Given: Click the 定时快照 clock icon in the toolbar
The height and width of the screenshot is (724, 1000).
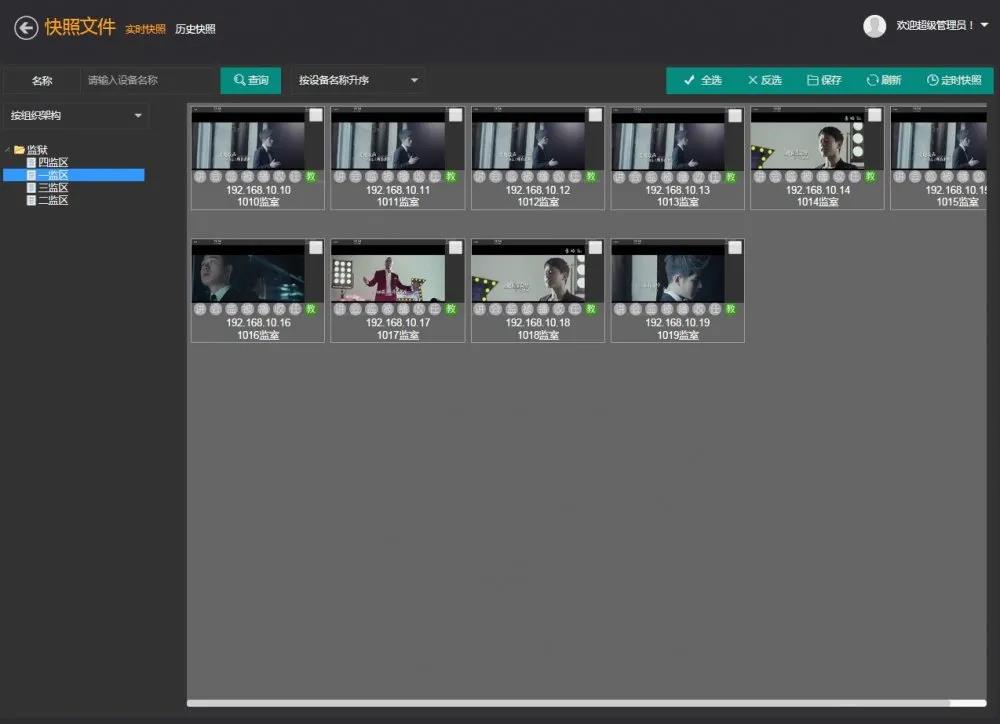Looking at the screenshot, I should point(932,80).
